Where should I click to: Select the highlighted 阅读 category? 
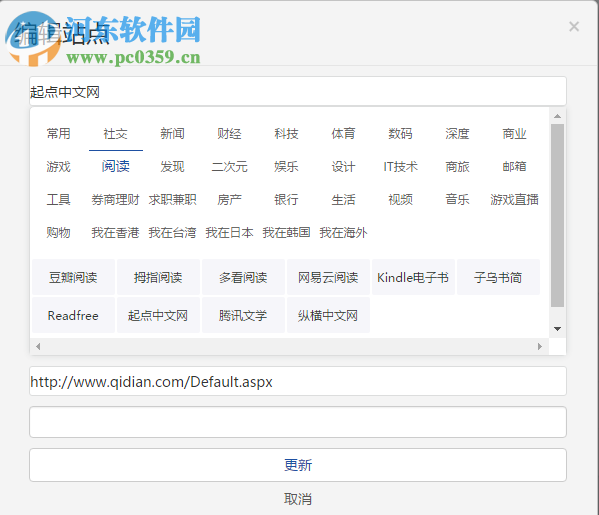click(x=115, y=167)
